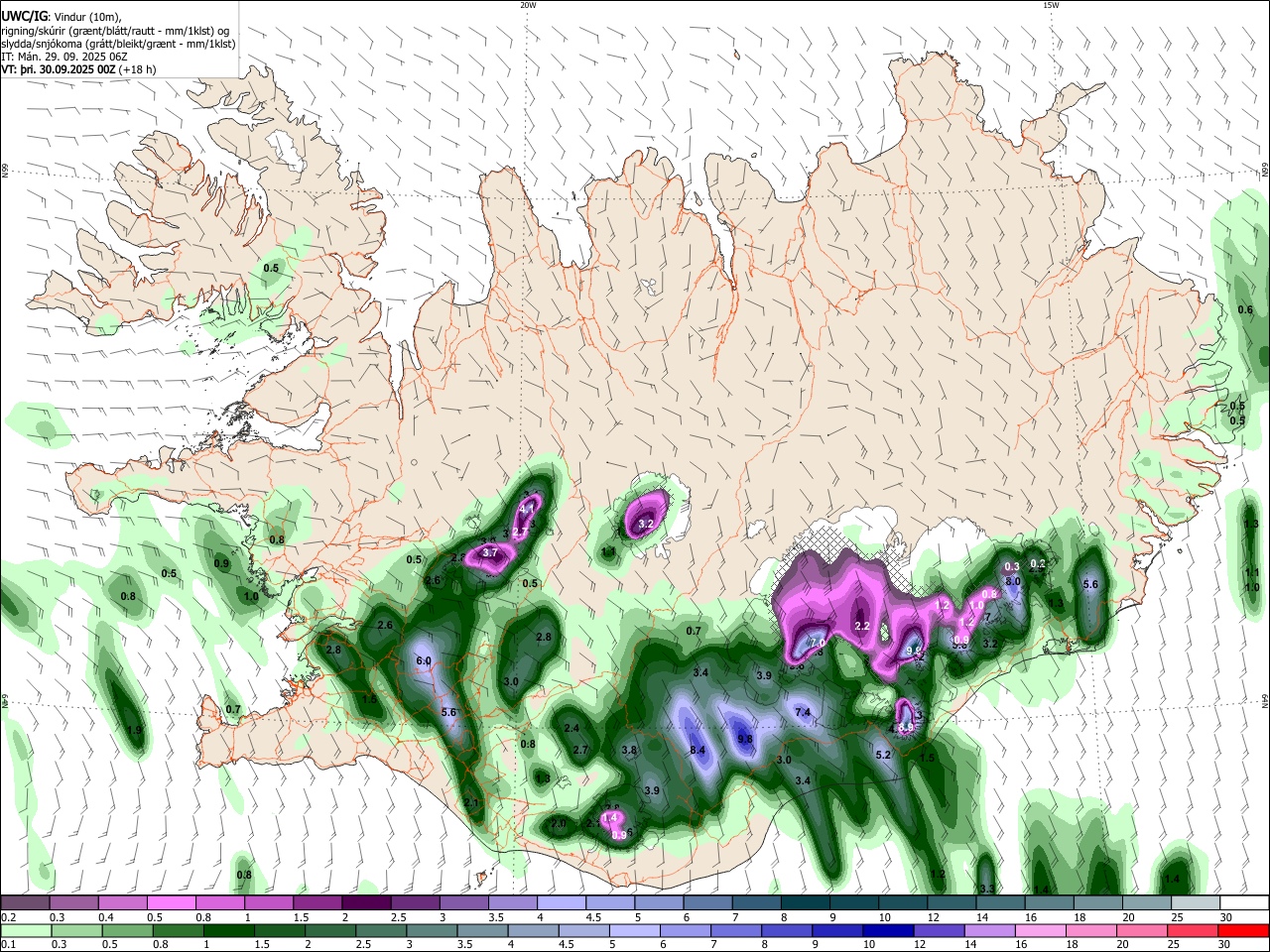This screenshot has height=952, width=1270.
Task: Select the top-row legend swatch starting at 0.2
Action: click(x=25, y=902)
